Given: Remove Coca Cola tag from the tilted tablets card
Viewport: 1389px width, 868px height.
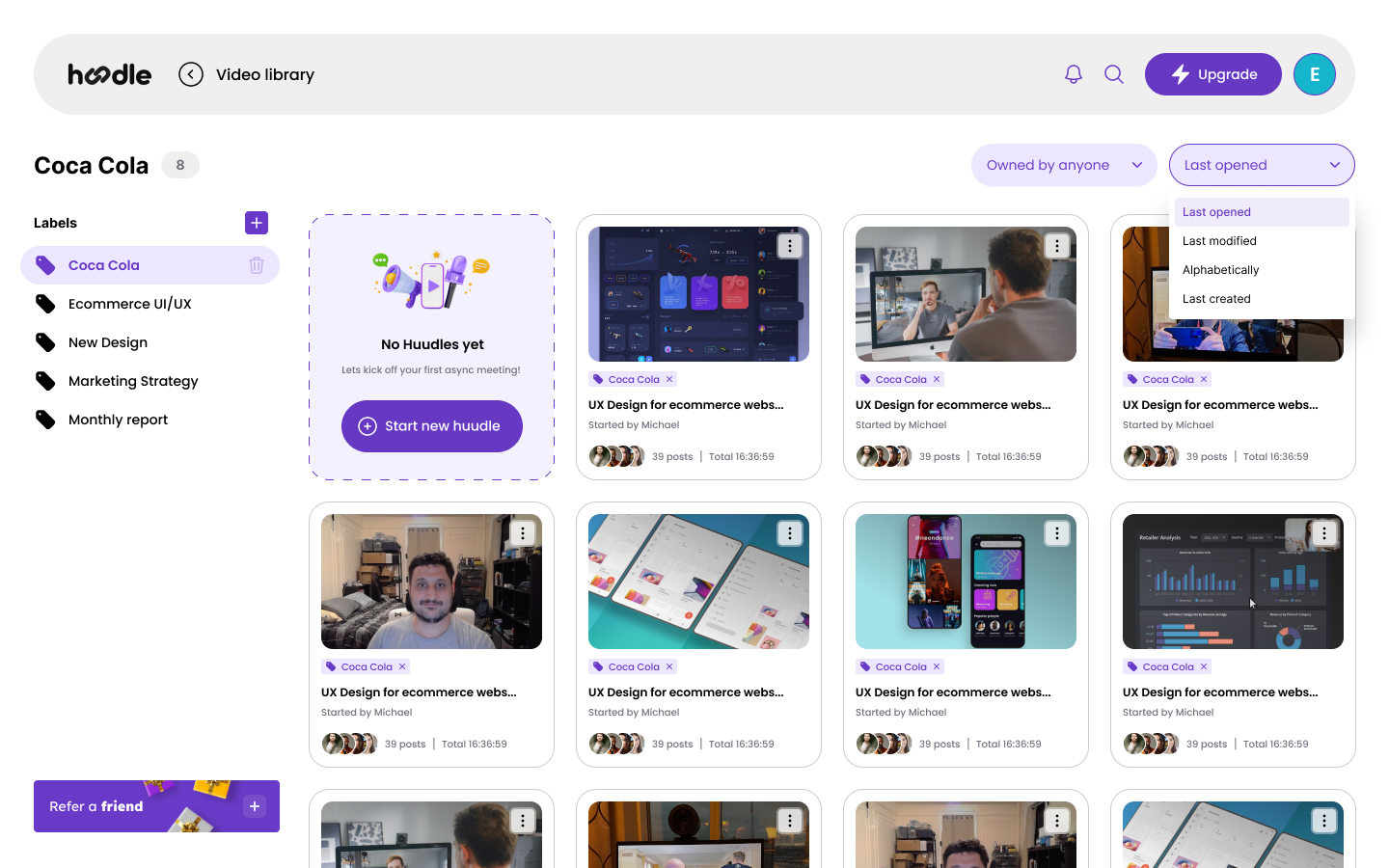Looking at the screenshot, I should click(669, 666).
